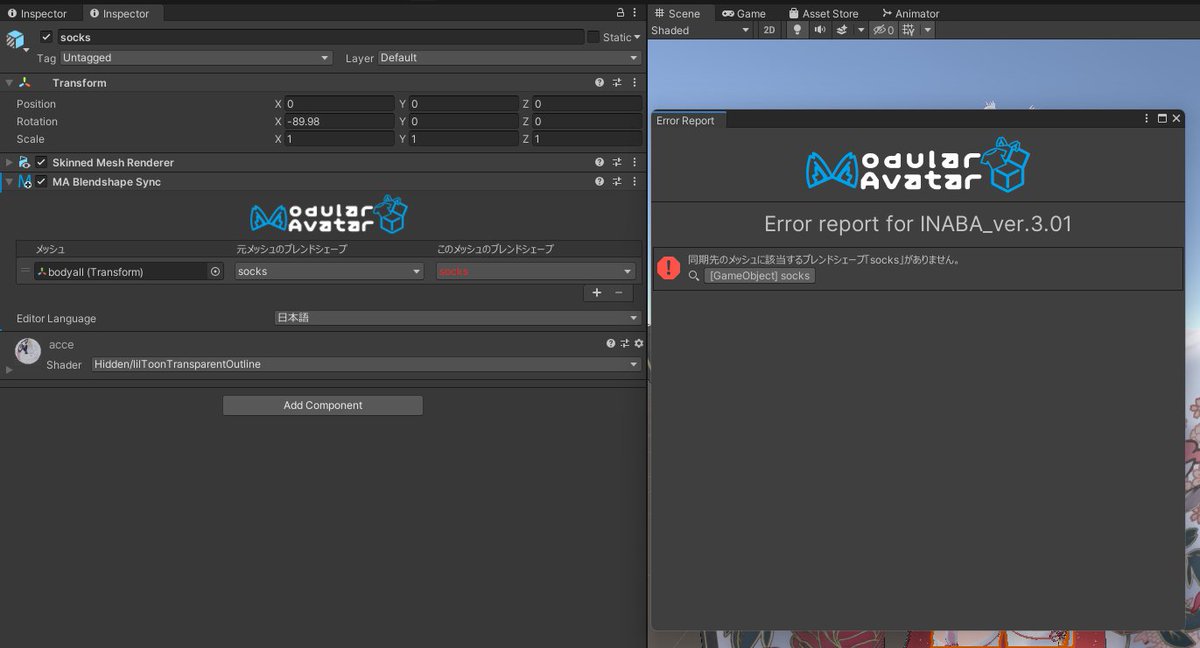The image size is (1200, 648).
Task: Open Transform component more options menu
Action: [634, 83]
